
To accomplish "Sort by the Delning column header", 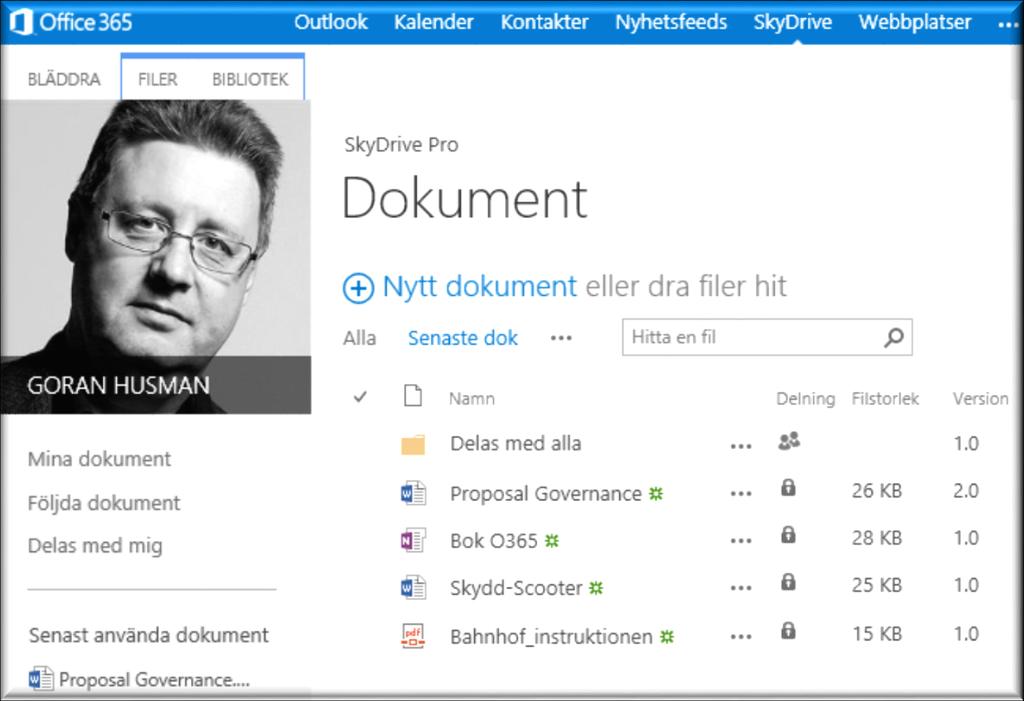I will point(805,399).
